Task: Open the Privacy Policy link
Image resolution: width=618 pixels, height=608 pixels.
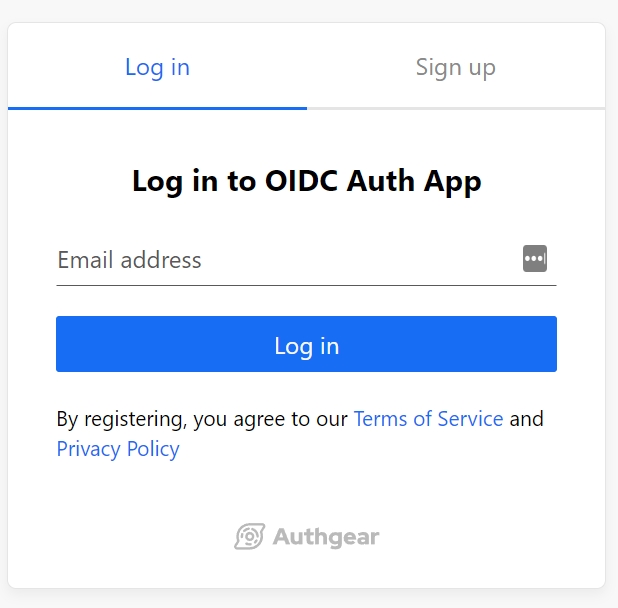Action: pyautogui.click(x=118, y=449)
